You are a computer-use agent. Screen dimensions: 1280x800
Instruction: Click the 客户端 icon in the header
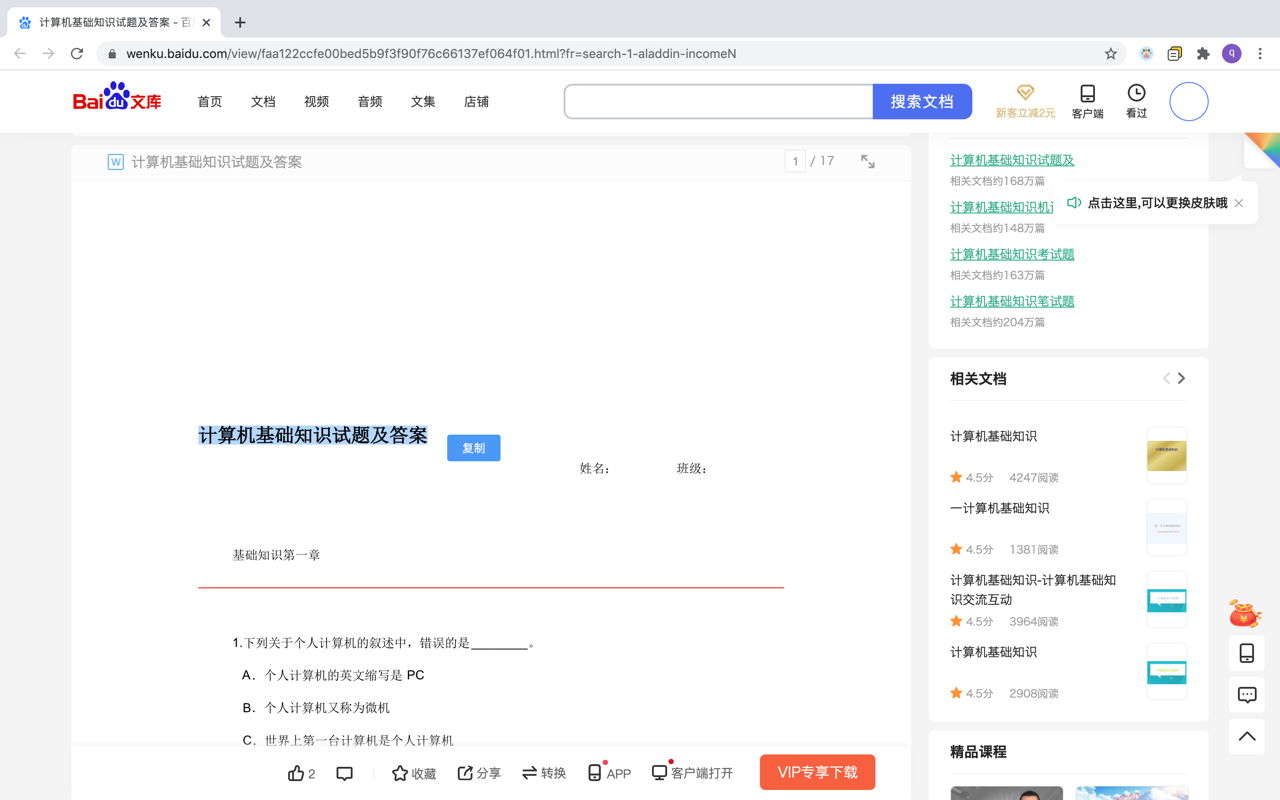pos(1087,100)
